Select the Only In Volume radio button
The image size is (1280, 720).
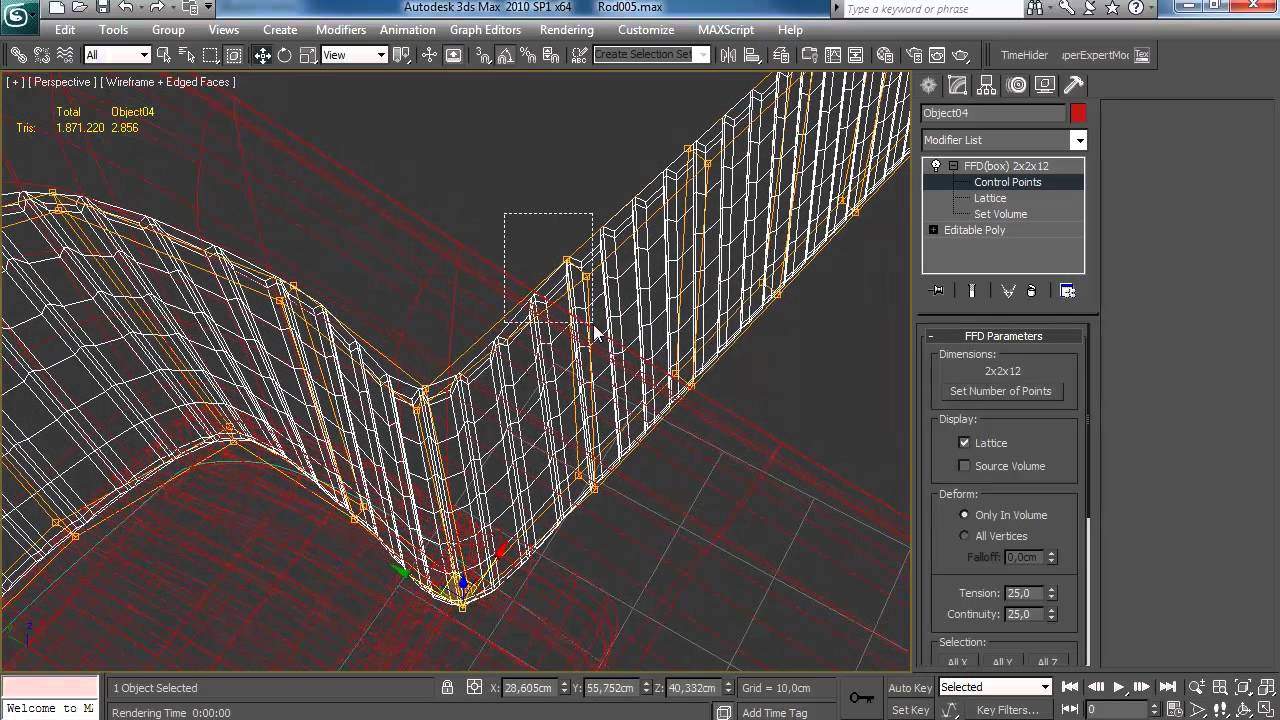point(964,515)
